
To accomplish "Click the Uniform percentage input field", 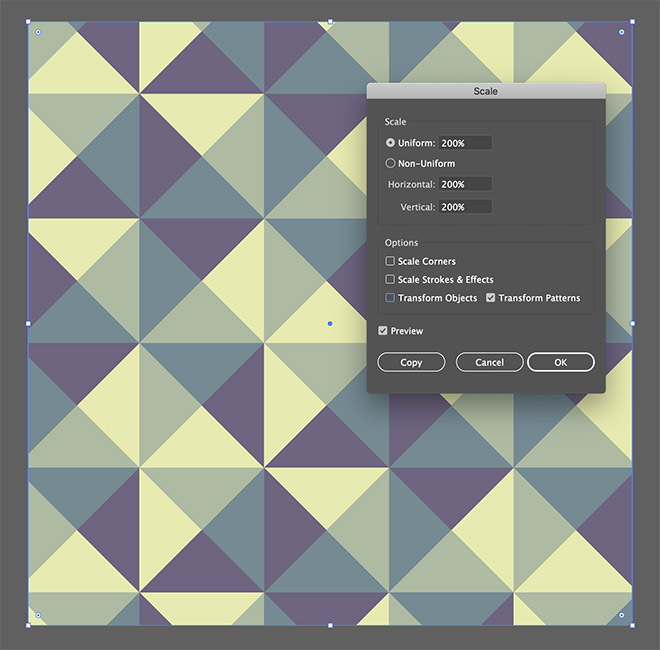I will [465, 143].
